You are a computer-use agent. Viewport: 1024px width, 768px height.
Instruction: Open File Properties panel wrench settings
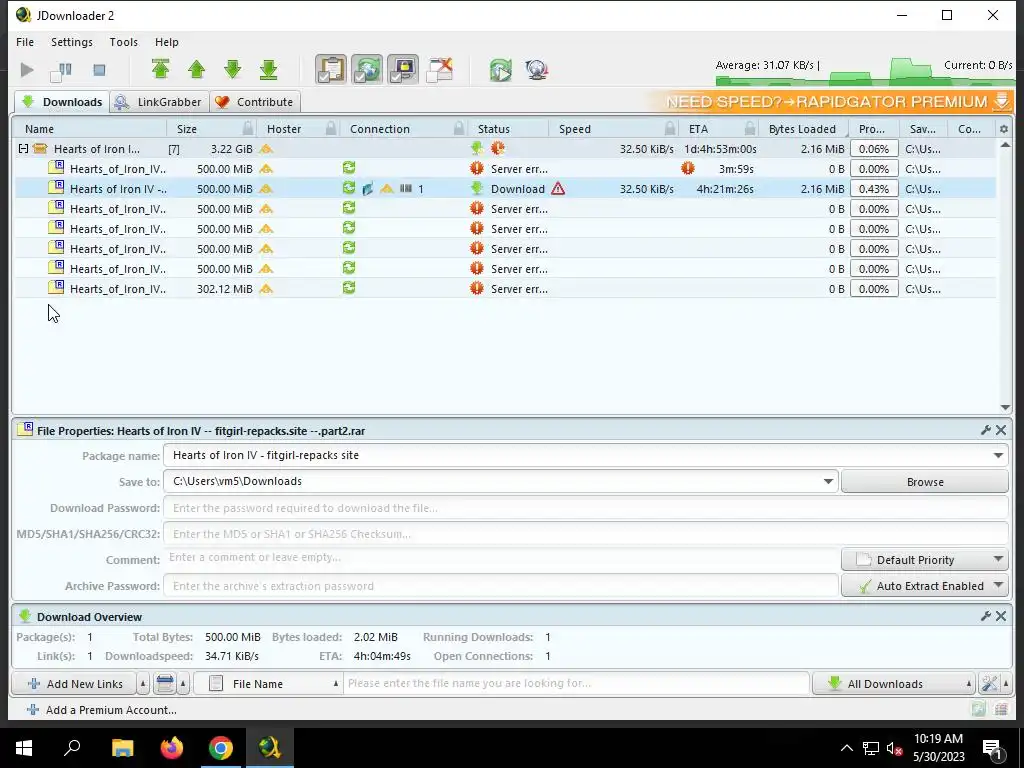click(985, 430)
